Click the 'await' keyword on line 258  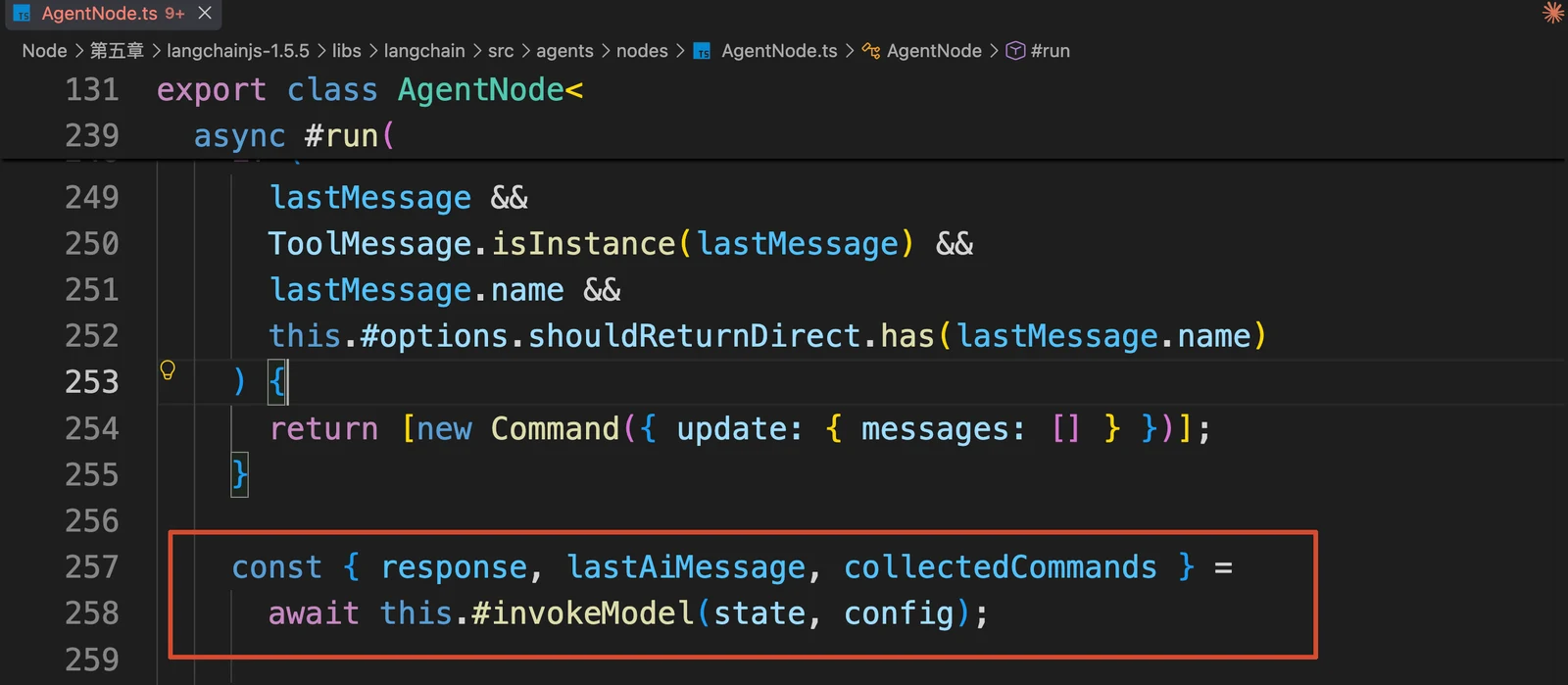(x=315, y=613)
